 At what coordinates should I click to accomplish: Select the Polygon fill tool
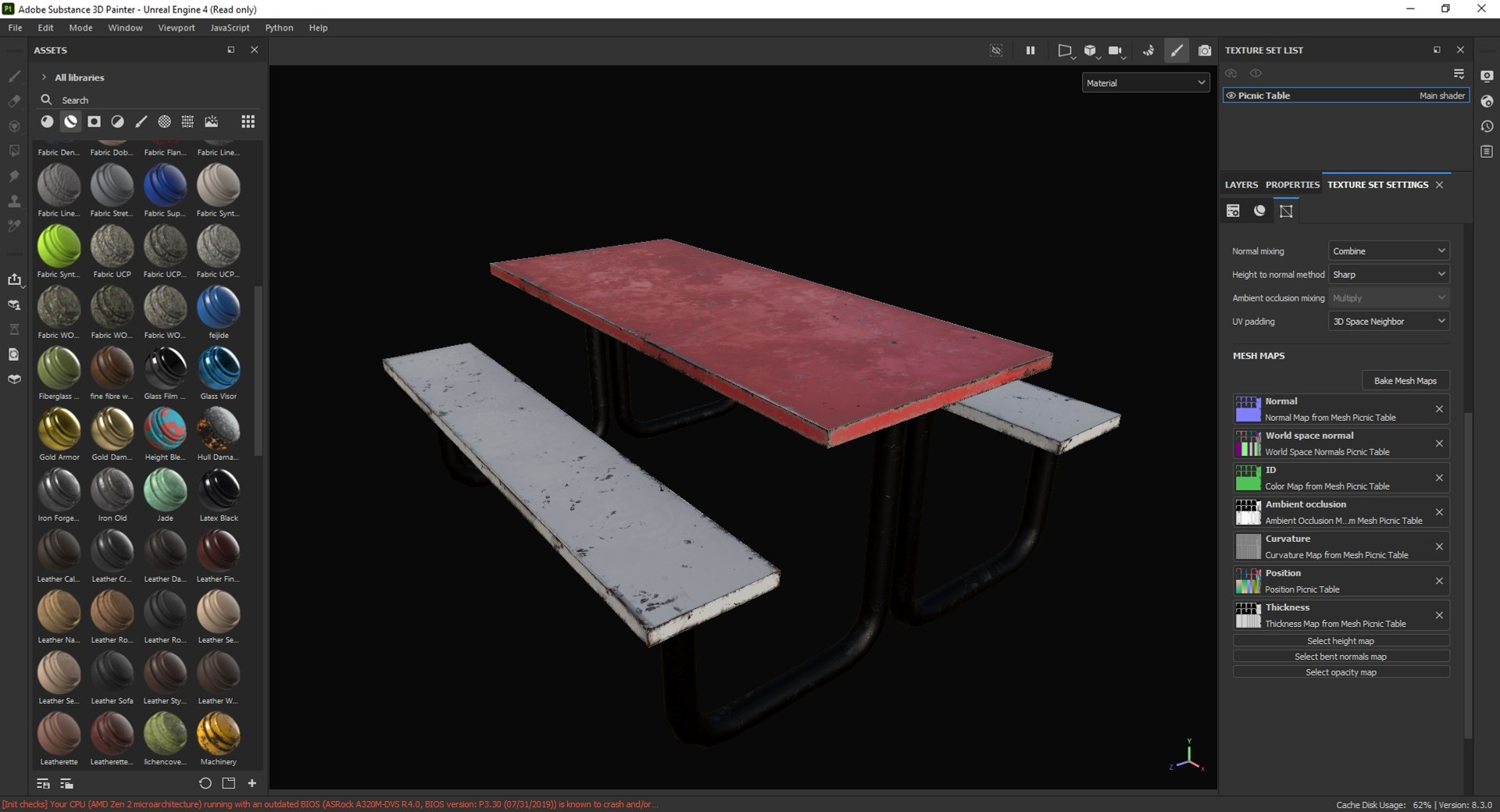click(x=14, y=151)
